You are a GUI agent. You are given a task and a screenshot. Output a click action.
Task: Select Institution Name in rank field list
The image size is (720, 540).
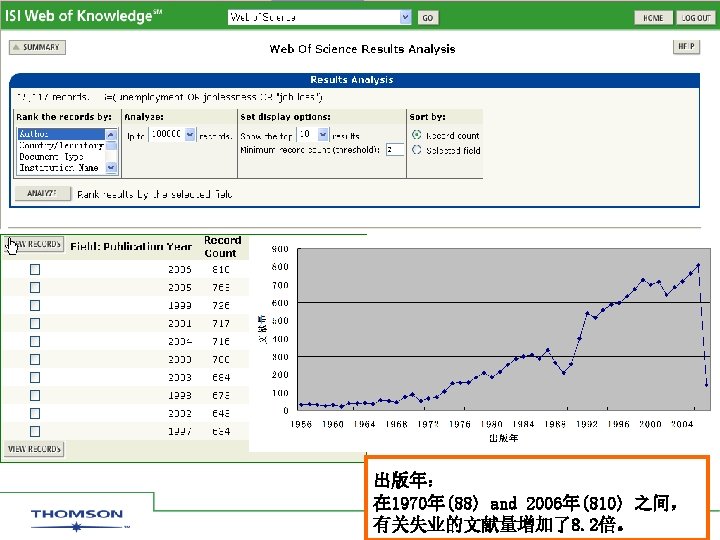click(61, 168)
